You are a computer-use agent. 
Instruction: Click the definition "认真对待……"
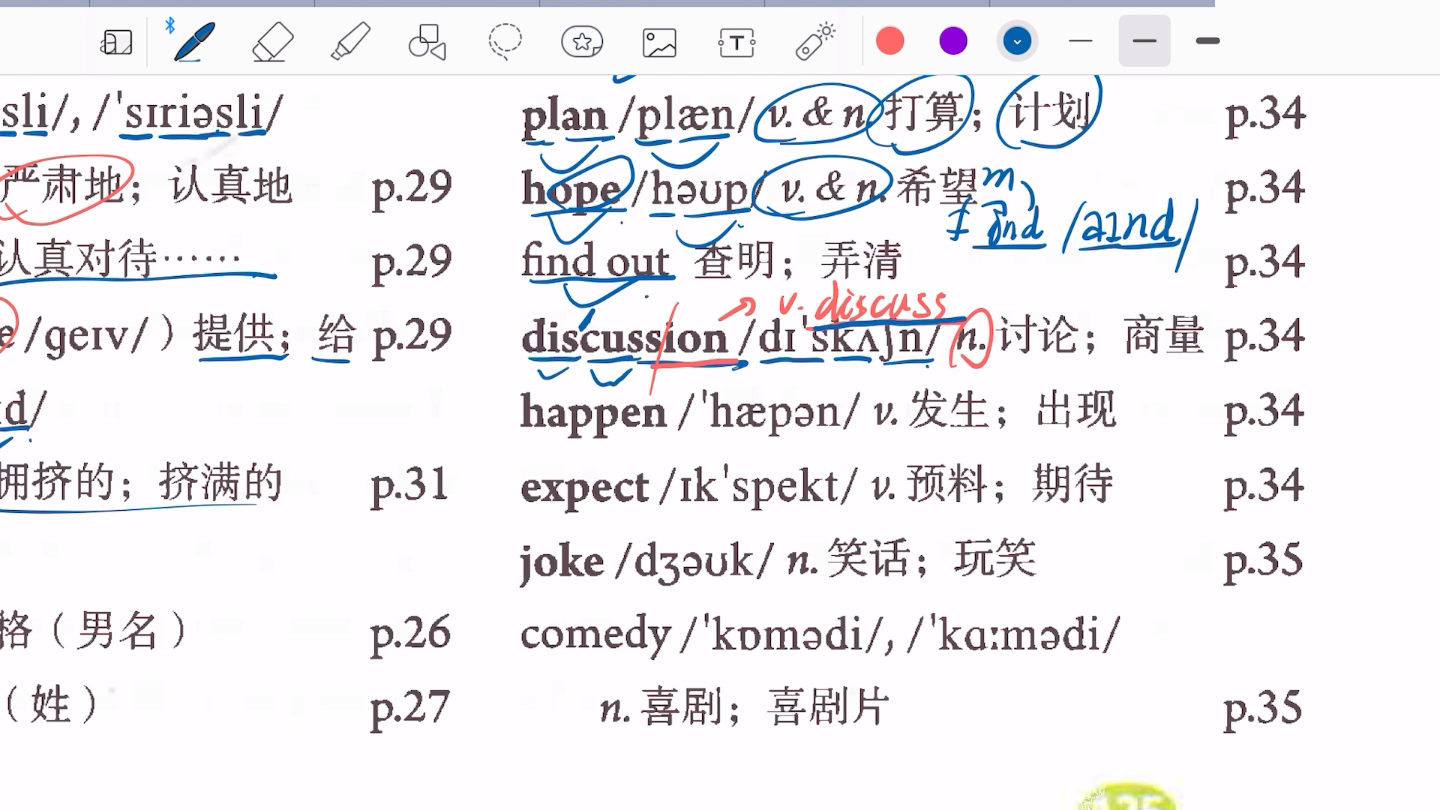click(x=120, y=260)
